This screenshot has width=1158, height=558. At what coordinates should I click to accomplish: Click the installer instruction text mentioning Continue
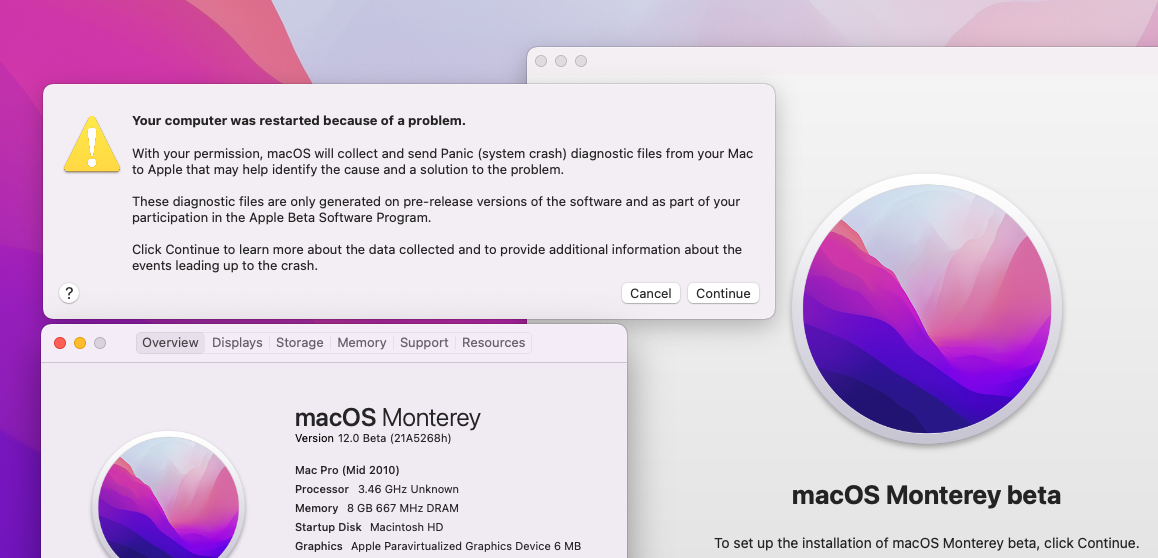(x=926, y=543)
